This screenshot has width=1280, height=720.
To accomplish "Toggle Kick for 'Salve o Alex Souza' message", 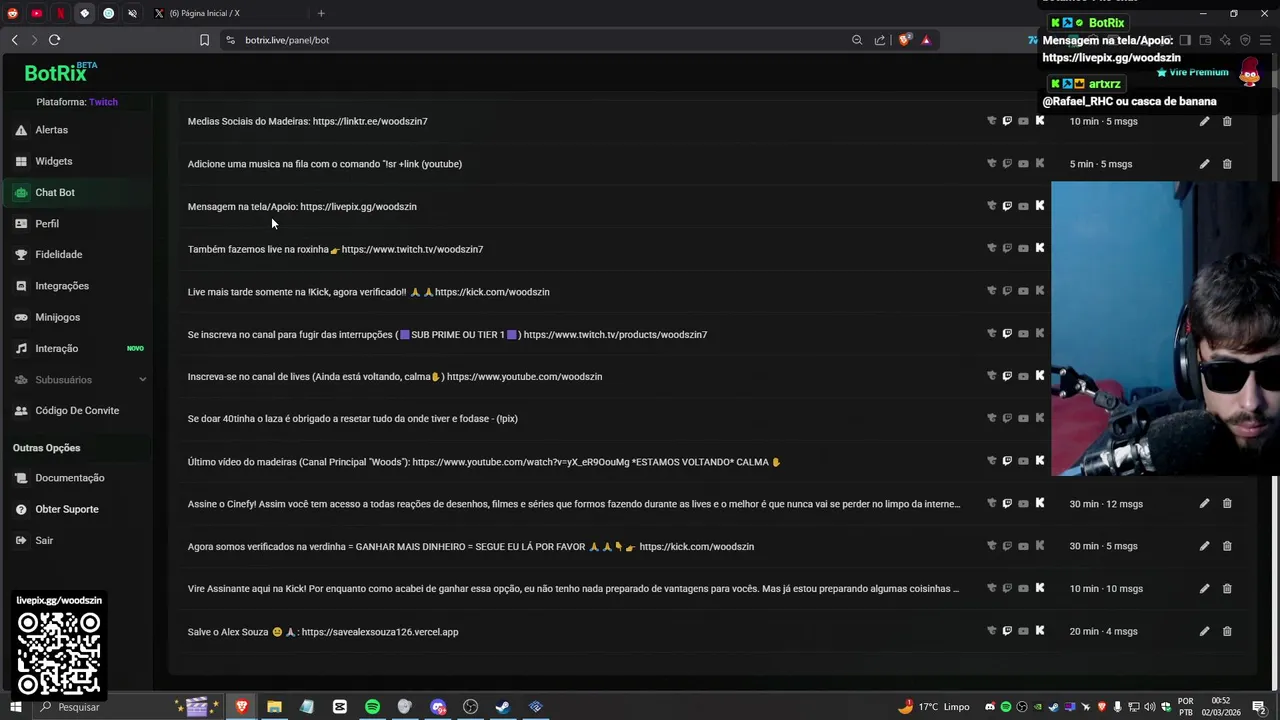I will [1040, 631].
